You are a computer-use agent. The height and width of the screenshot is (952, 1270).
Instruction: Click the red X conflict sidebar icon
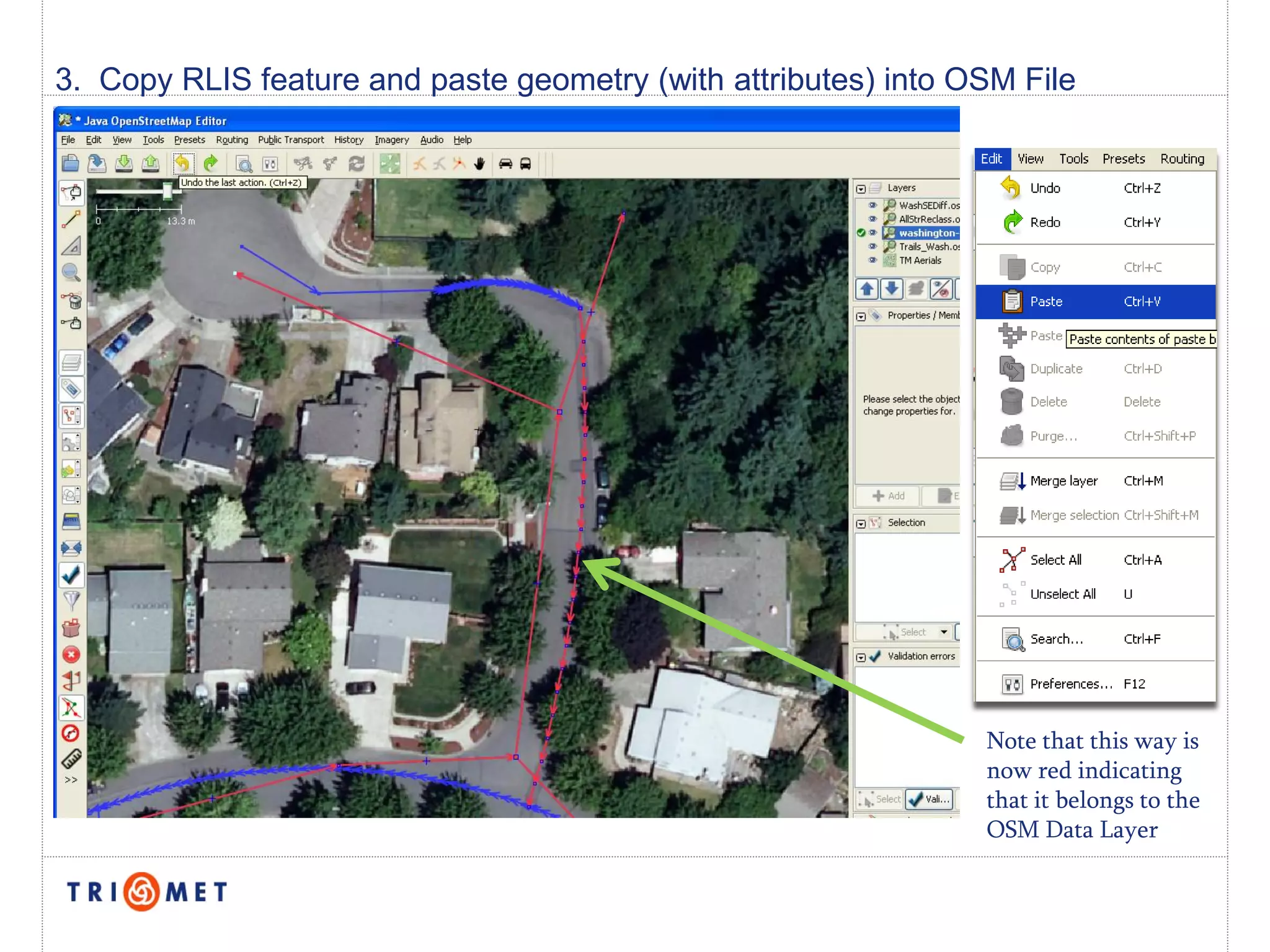point(71,654)
